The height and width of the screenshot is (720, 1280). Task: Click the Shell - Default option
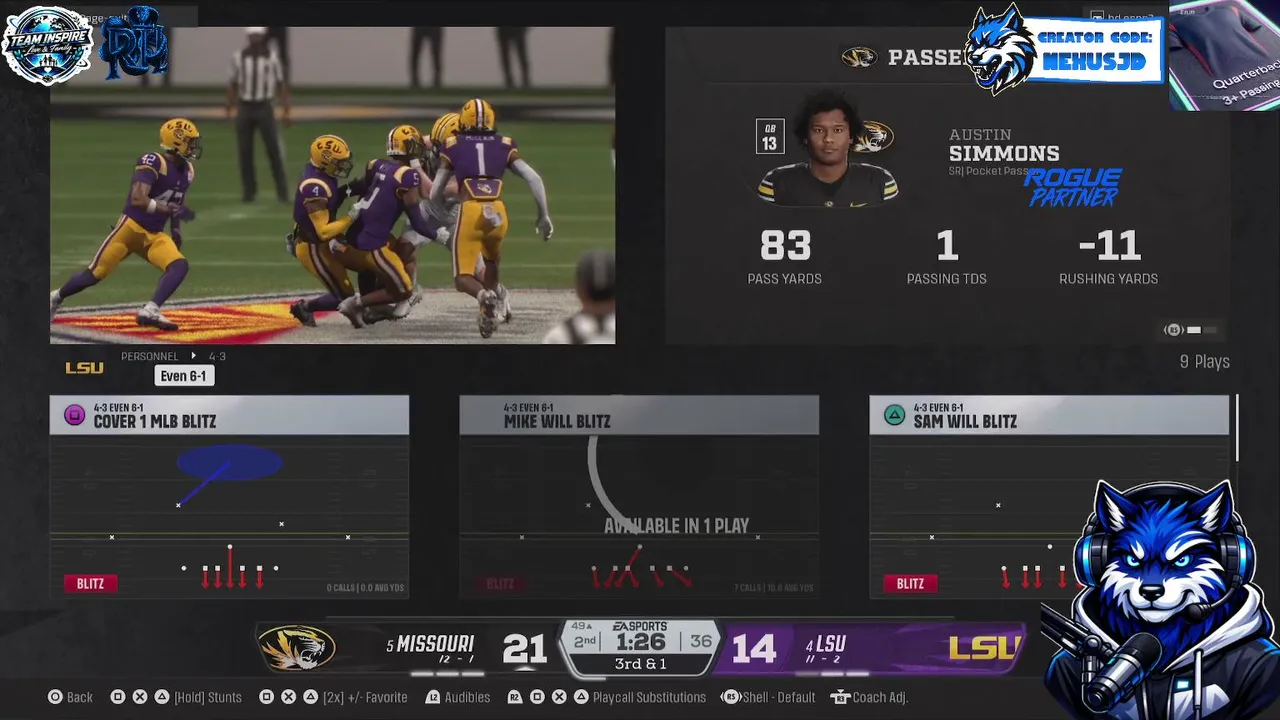tap(778, 697)
